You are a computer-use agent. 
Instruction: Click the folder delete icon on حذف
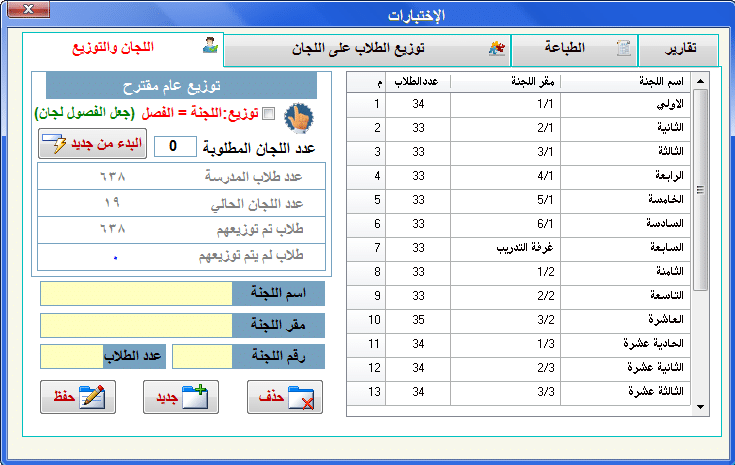[x=301, y=398]
